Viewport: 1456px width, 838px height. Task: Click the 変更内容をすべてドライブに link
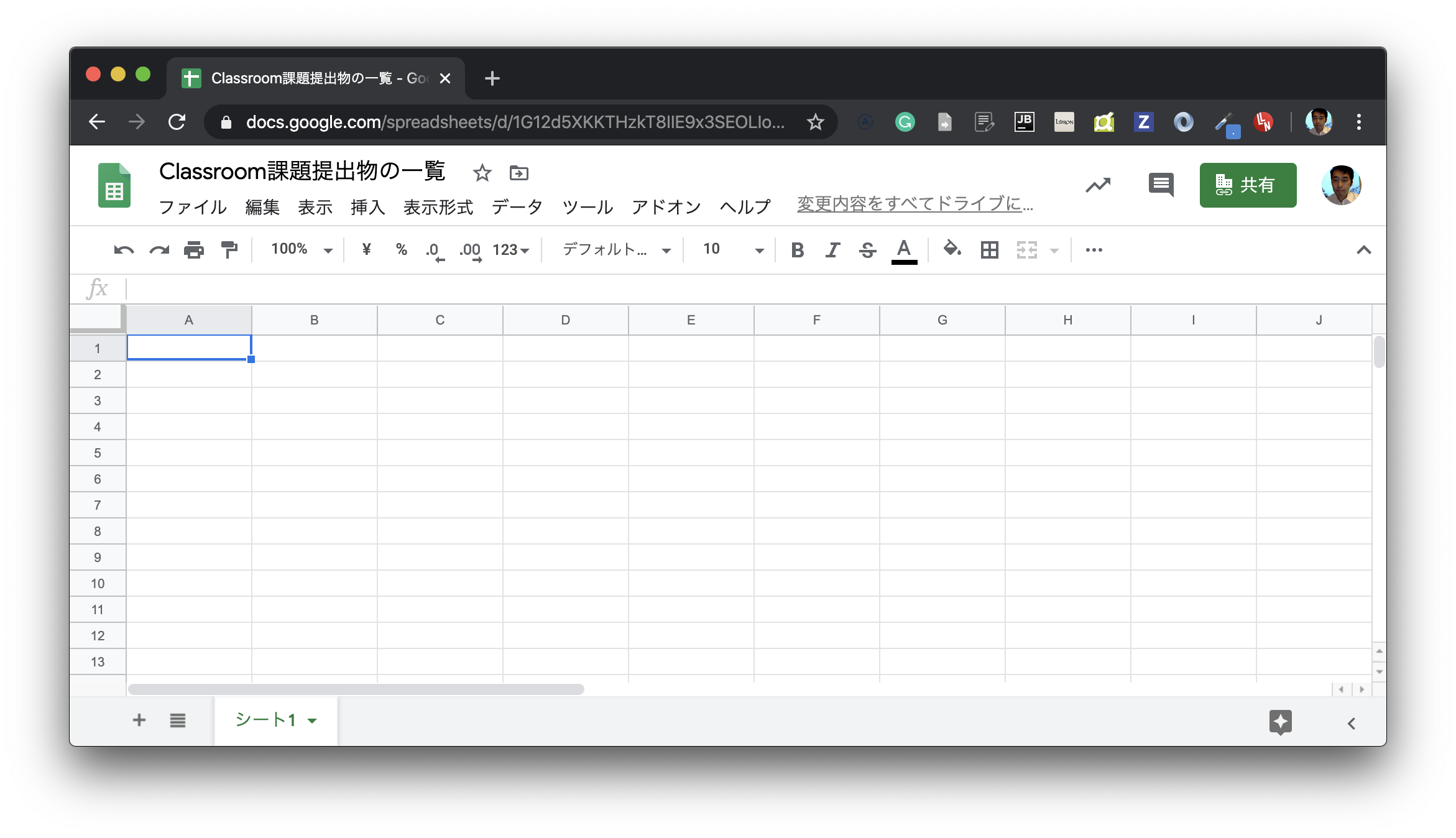coord(915,204)
